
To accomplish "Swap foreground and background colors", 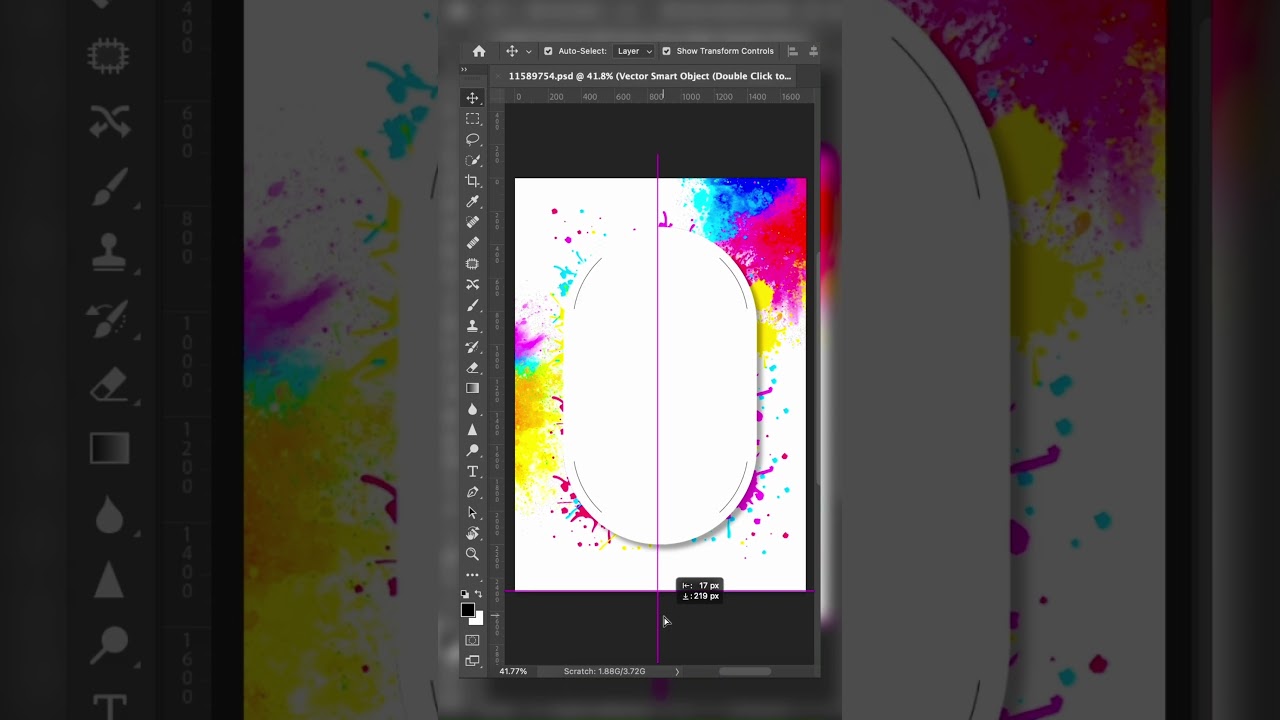I will pyautogui.click(x=479, y=594).
